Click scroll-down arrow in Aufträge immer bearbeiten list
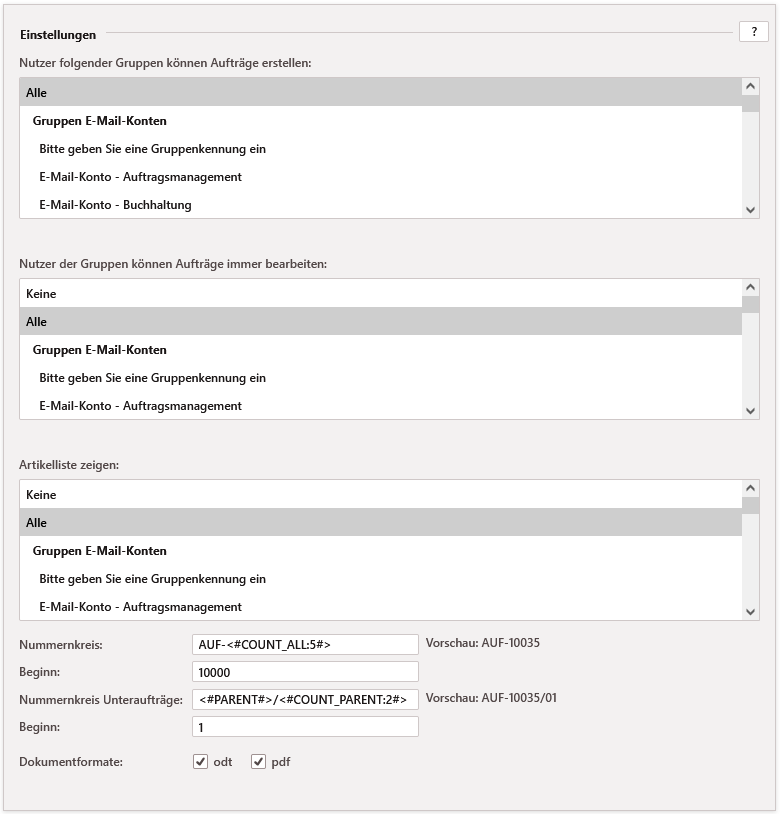This screenshot has width=780, height=814. (x=751, y=411)
